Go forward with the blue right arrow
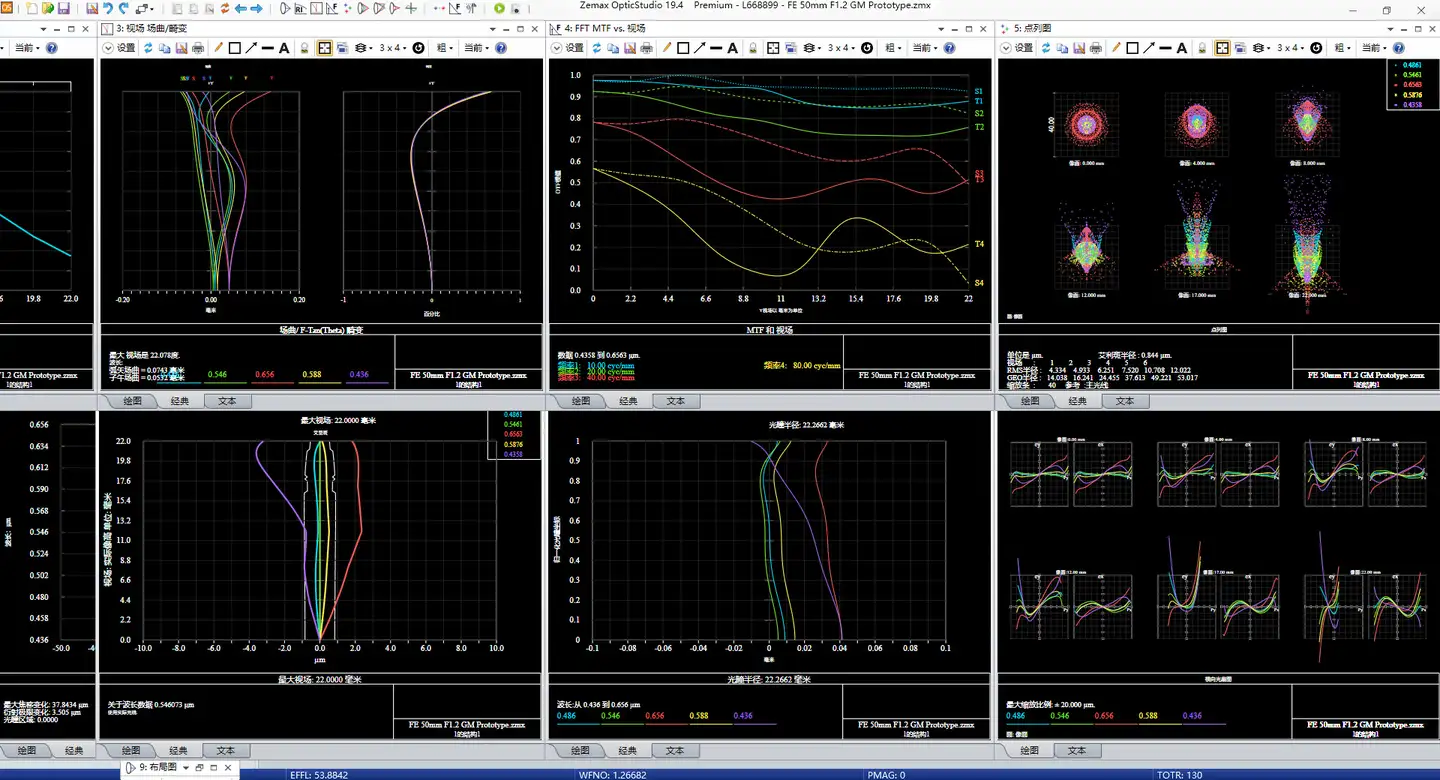 (256, 8)
